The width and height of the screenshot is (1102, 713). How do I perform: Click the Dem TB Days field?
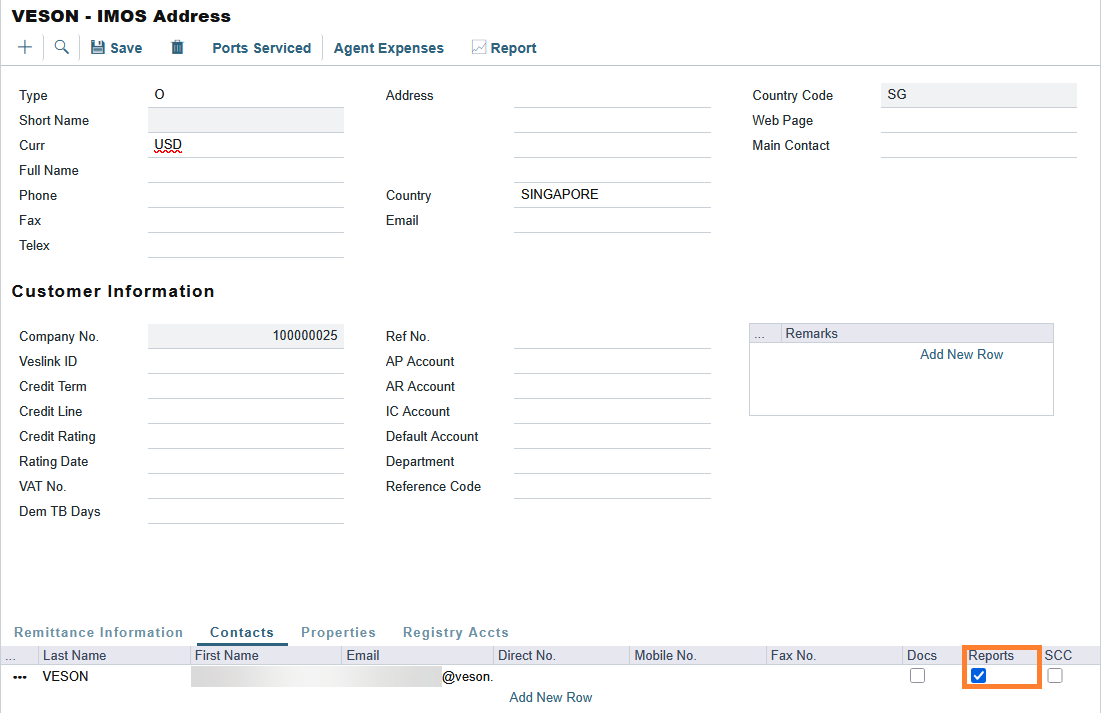click(246, 512)
